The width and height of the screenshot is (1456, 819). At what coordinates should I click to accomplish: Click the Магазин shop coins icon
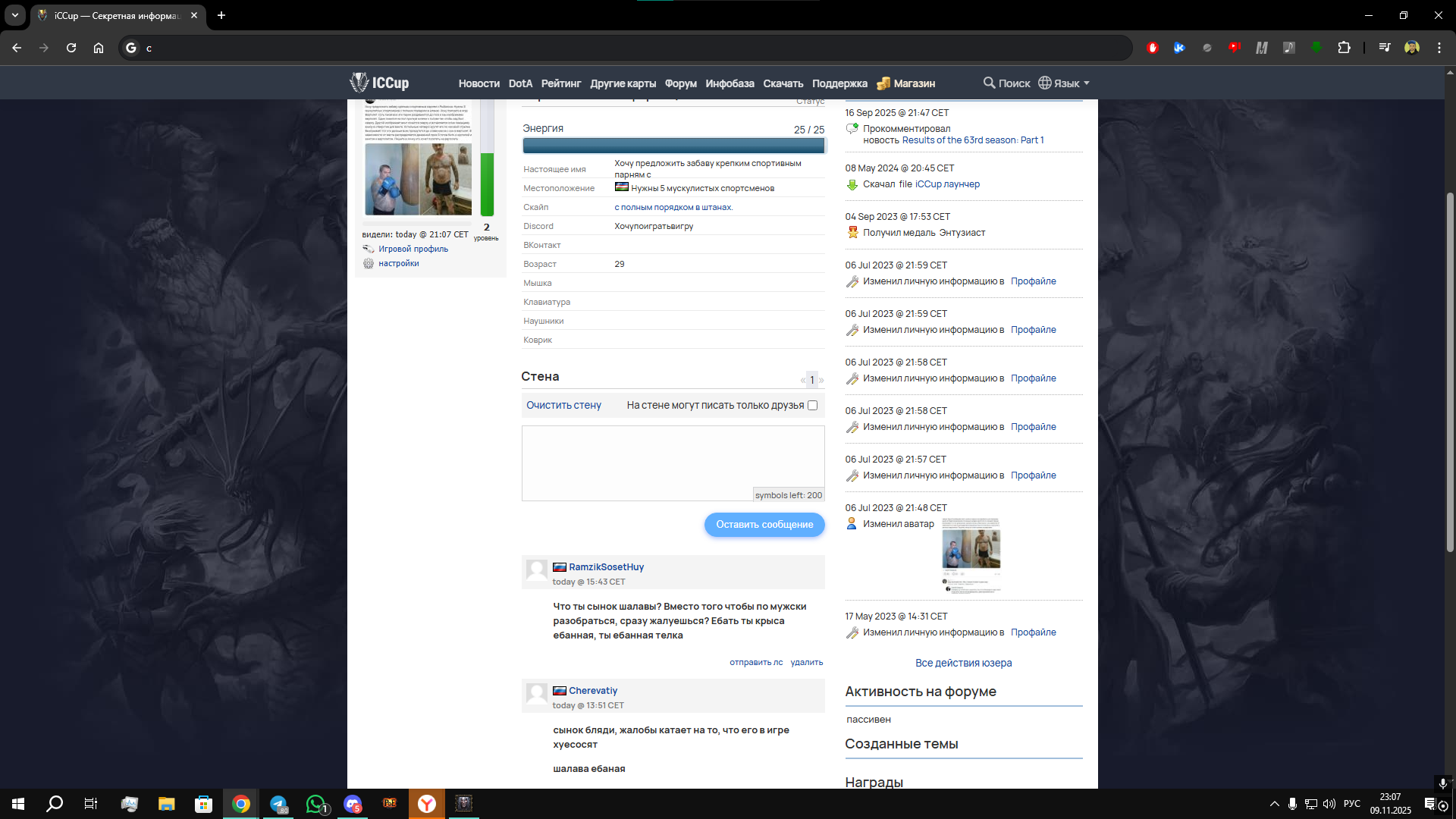[x=883, y=83]
